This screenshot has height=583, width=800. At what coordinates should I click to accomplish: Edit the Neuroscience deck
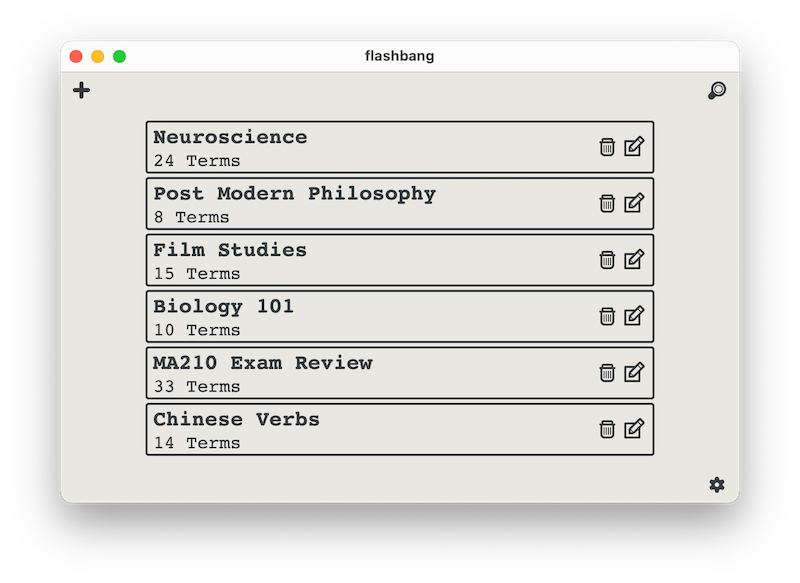point(634,147)
